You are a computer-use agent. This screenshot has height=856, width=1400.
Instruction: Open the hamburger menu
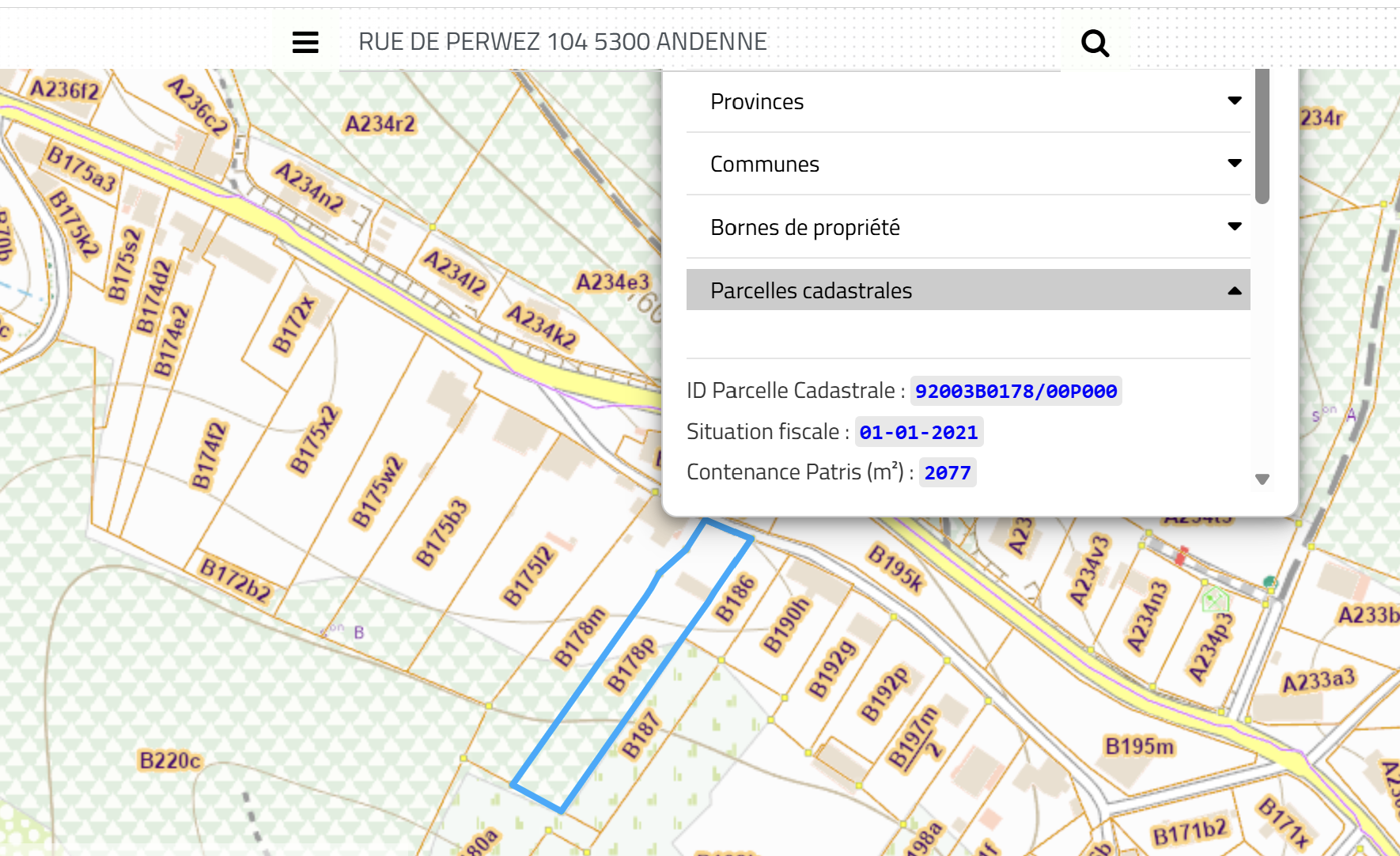coord(305,42)
